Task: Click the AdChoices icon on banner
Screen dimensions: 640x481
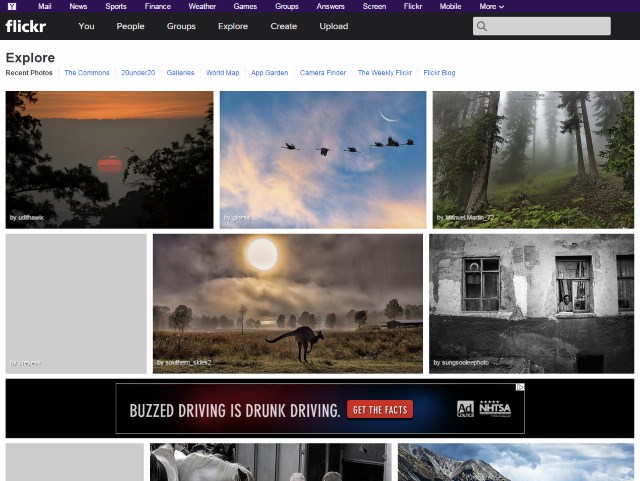Action: point(520,387)
